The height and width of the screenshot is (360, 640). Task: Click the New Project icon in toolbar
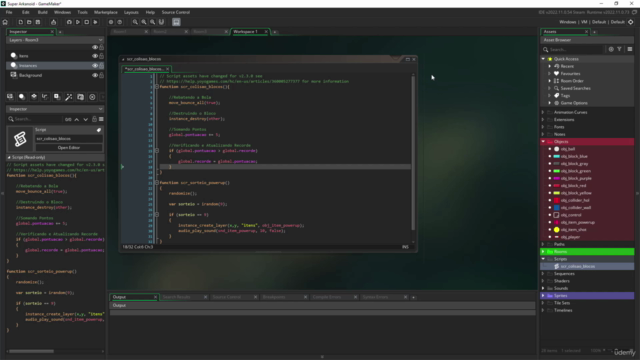20,22
